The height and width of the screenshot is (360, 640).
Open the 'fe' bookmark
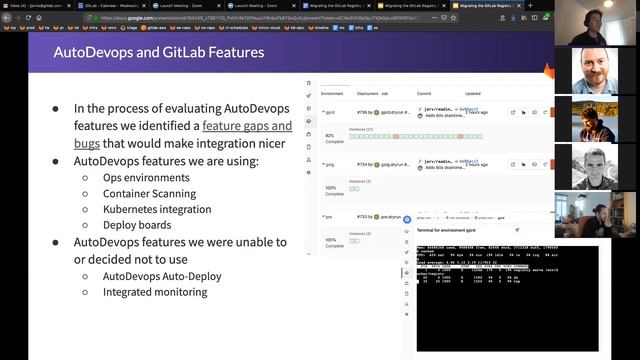pyautogui.click(x=44, y=28)
